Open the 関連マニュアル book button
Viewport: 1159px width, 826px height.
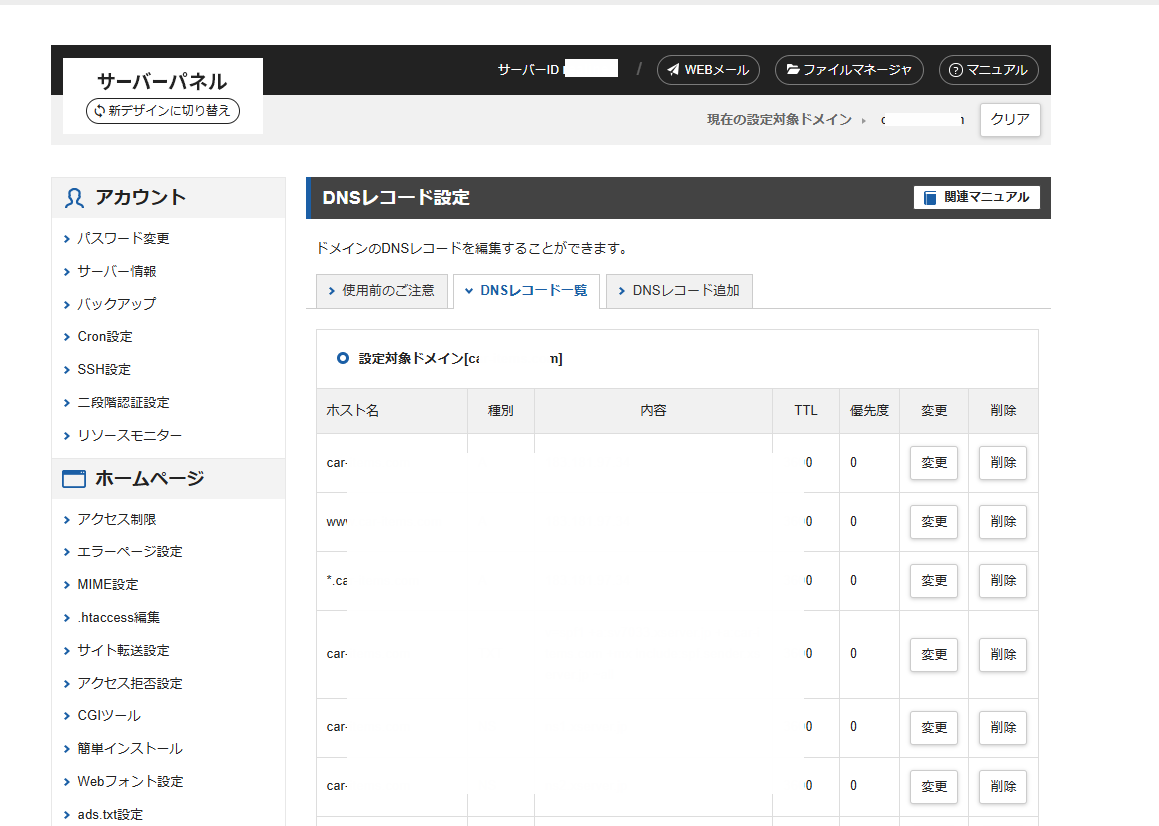point(976,198)
